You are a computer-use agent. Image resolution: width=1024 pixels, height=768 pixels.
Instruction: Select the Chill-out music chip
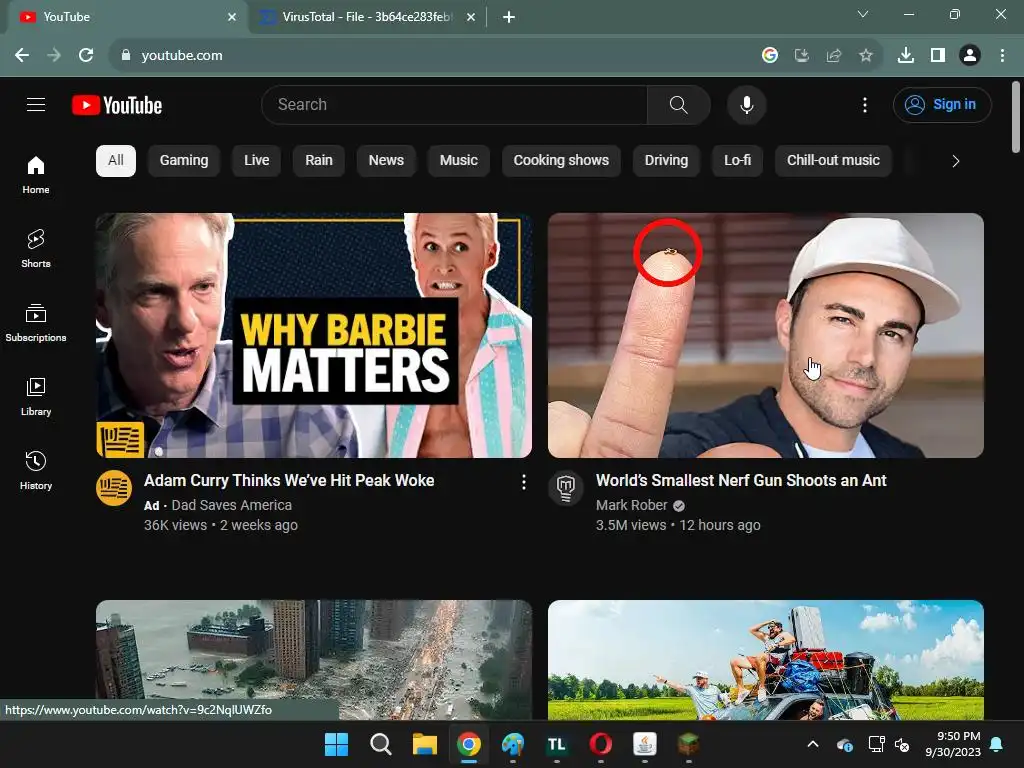tap(833, 161)
